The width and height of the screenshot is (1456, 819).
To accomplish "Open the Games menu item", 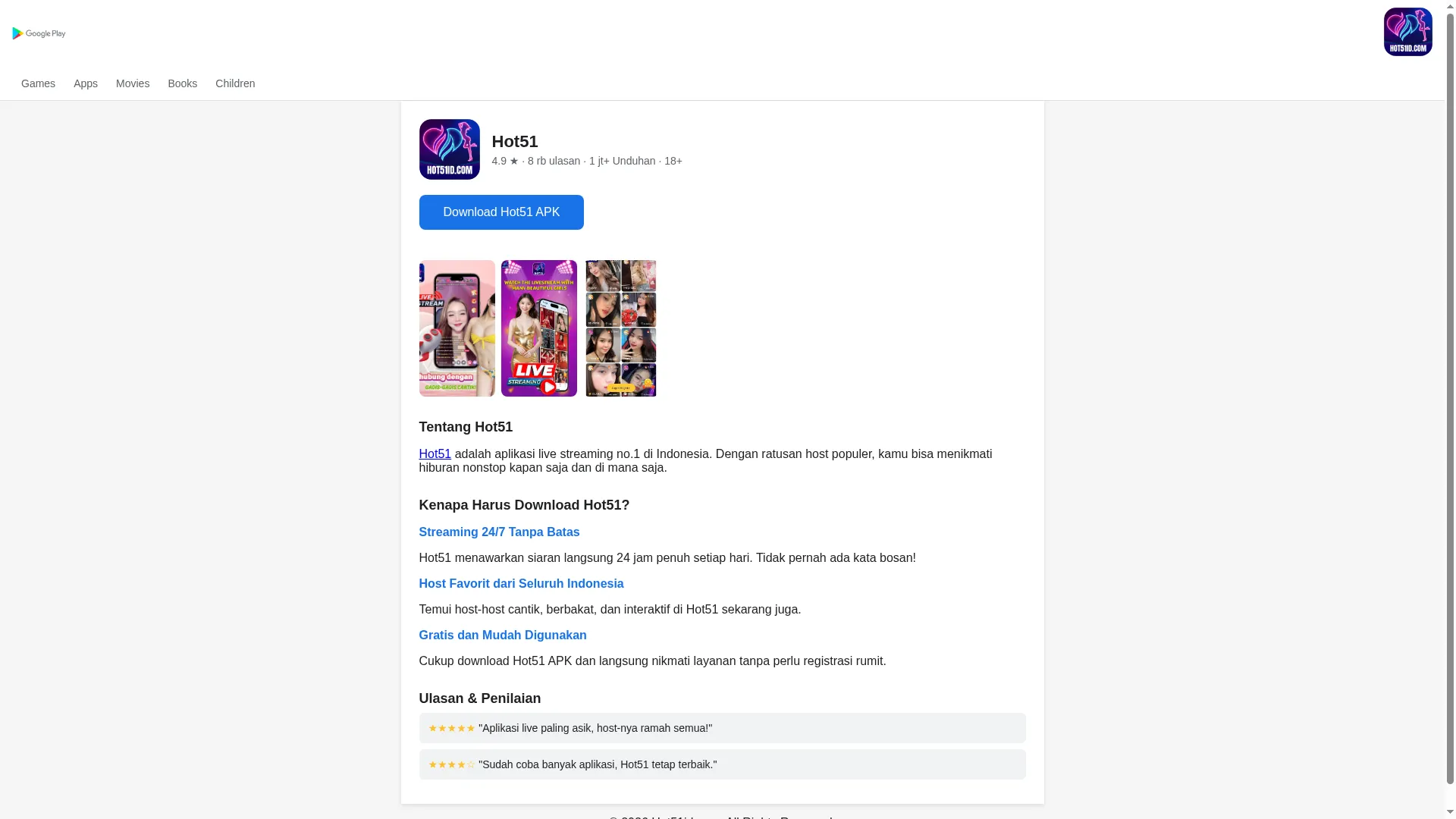I will point(38,83).
